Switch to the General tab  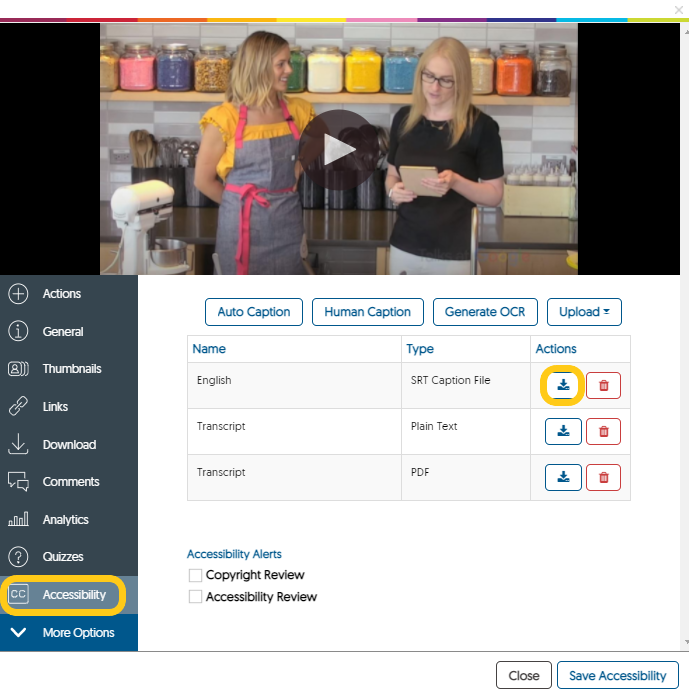tap(62, 332)
